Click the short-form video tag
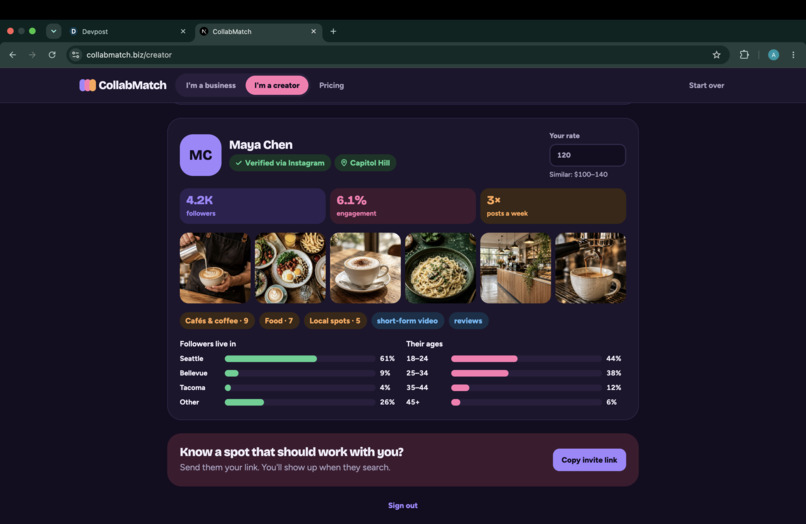This screenshot has width=806, height=524. point(407,321)
